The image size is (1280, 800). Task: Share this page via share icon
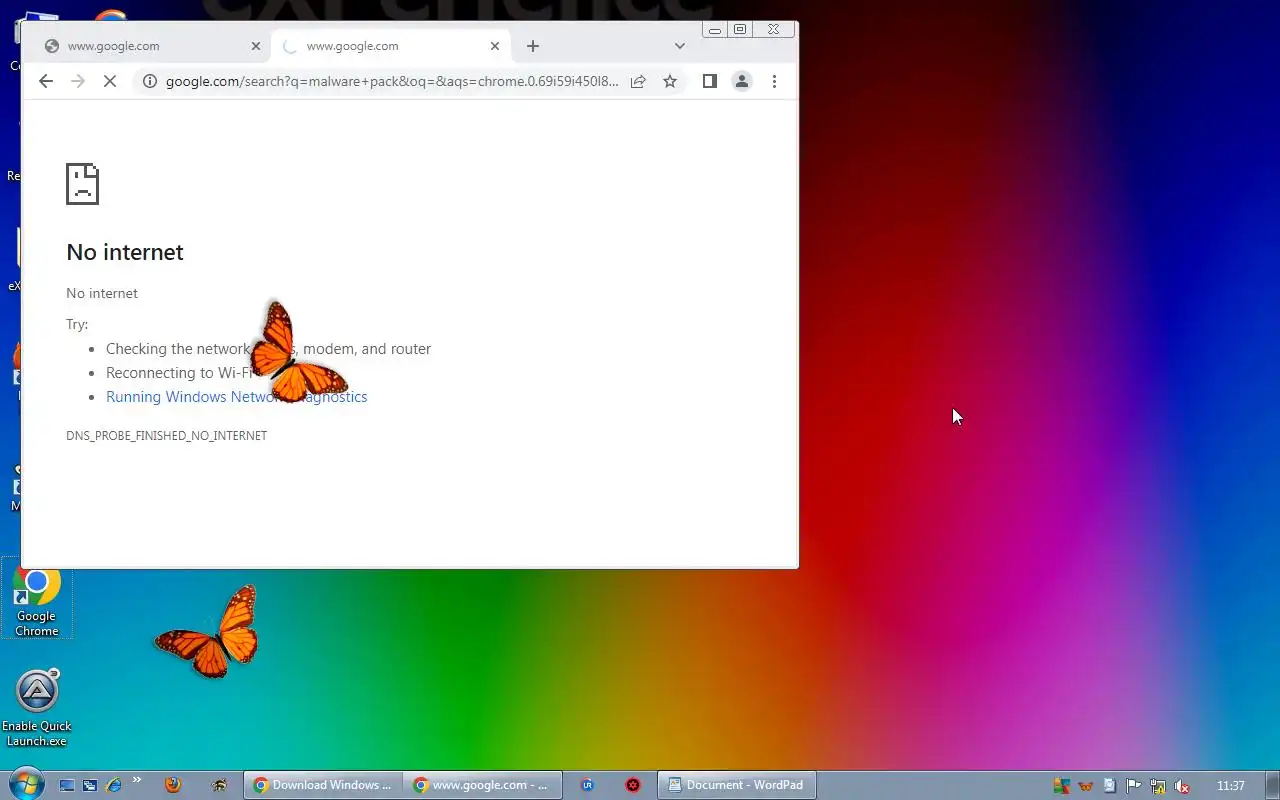[x=638, y=82]
